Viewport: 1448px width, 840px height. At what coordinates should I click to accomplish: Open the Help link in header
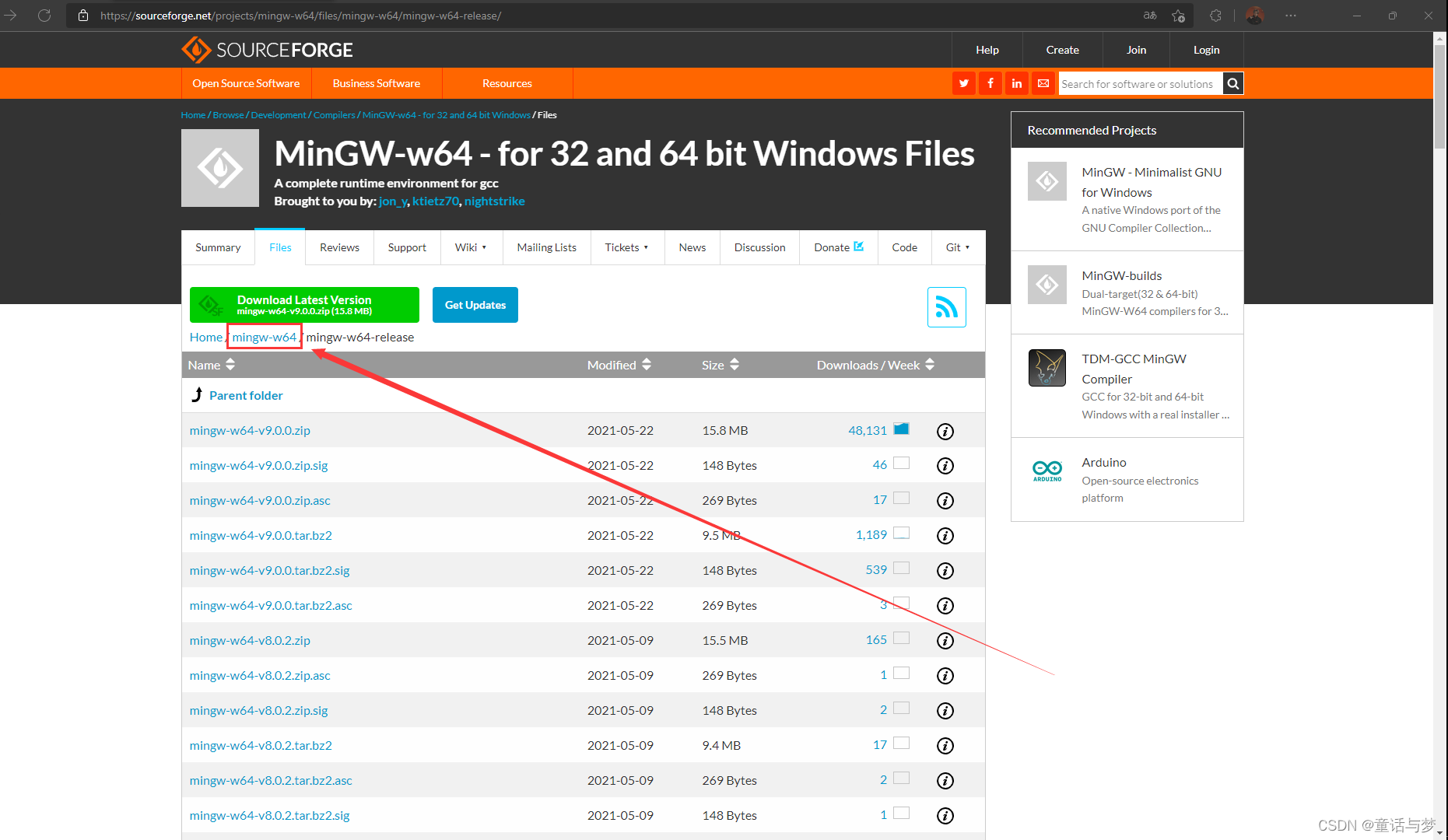click(x=987, y=50)
